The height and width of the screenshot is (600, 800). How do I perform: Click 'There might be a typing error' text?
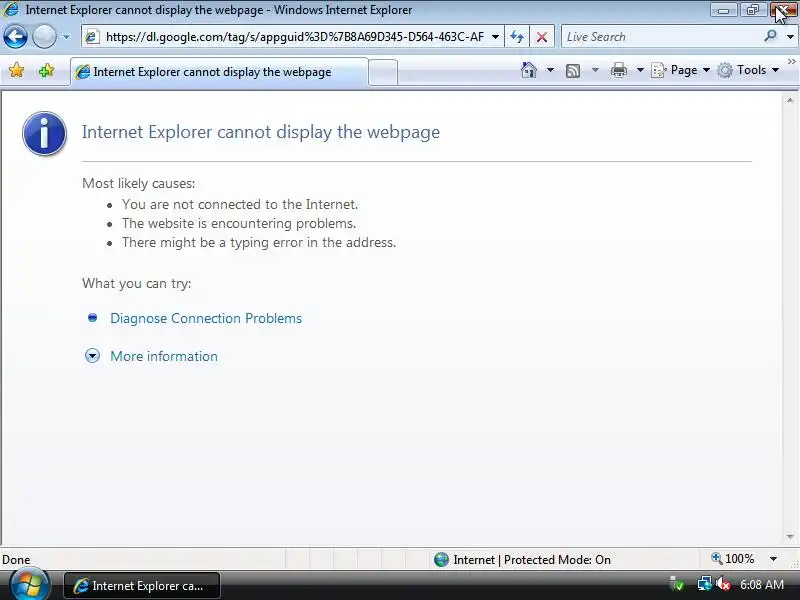[259, 242]
